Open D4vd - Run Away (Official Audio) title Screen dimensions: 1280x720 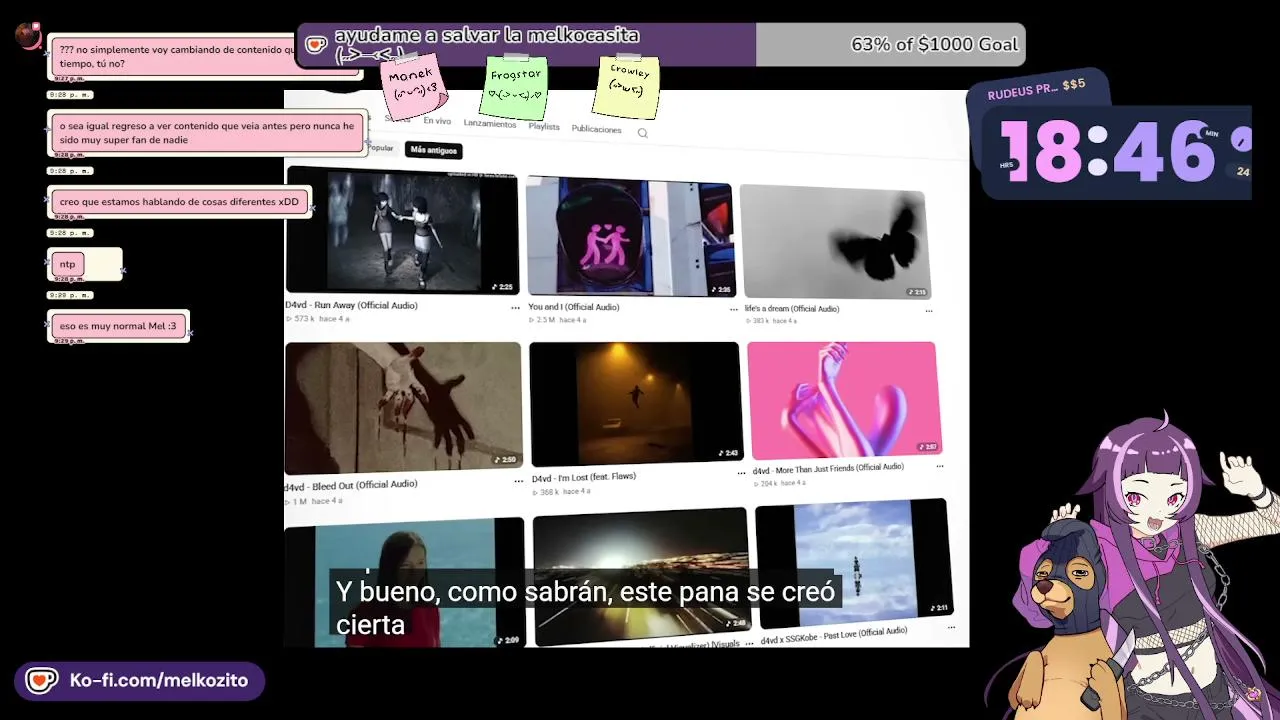351,305
